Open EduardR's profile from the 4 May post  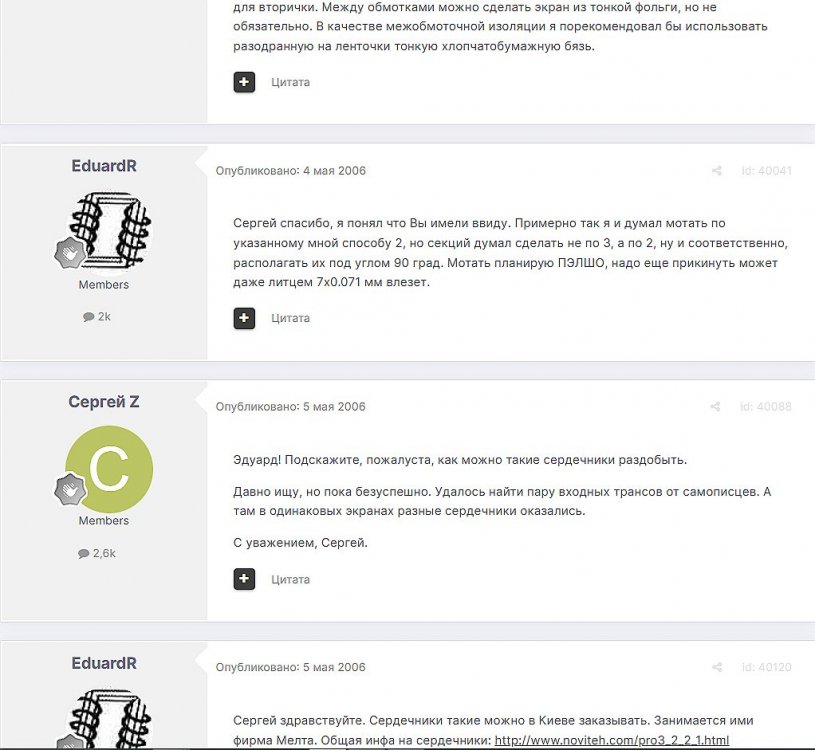point(104,166)
